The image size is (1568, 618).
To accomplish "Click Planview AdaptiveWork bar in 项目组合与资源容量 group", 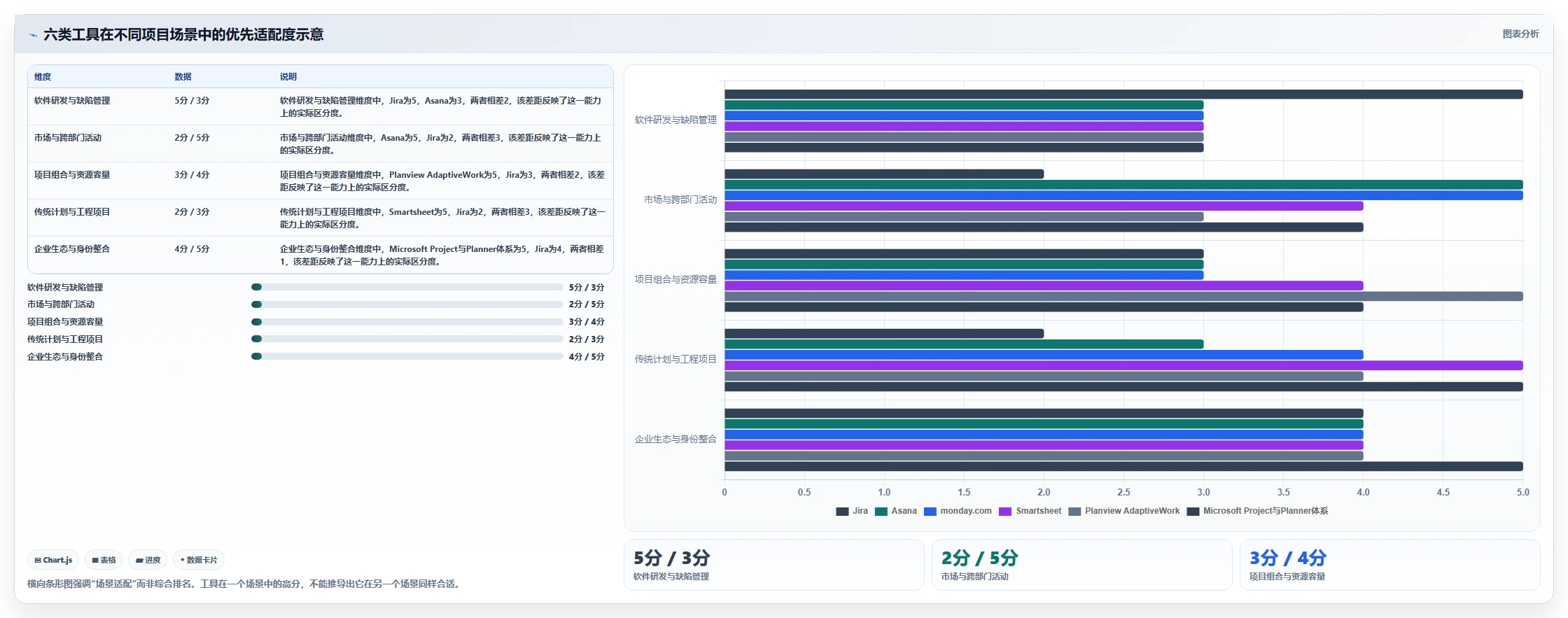I will pyautogui.click(x=1123, y=297).
